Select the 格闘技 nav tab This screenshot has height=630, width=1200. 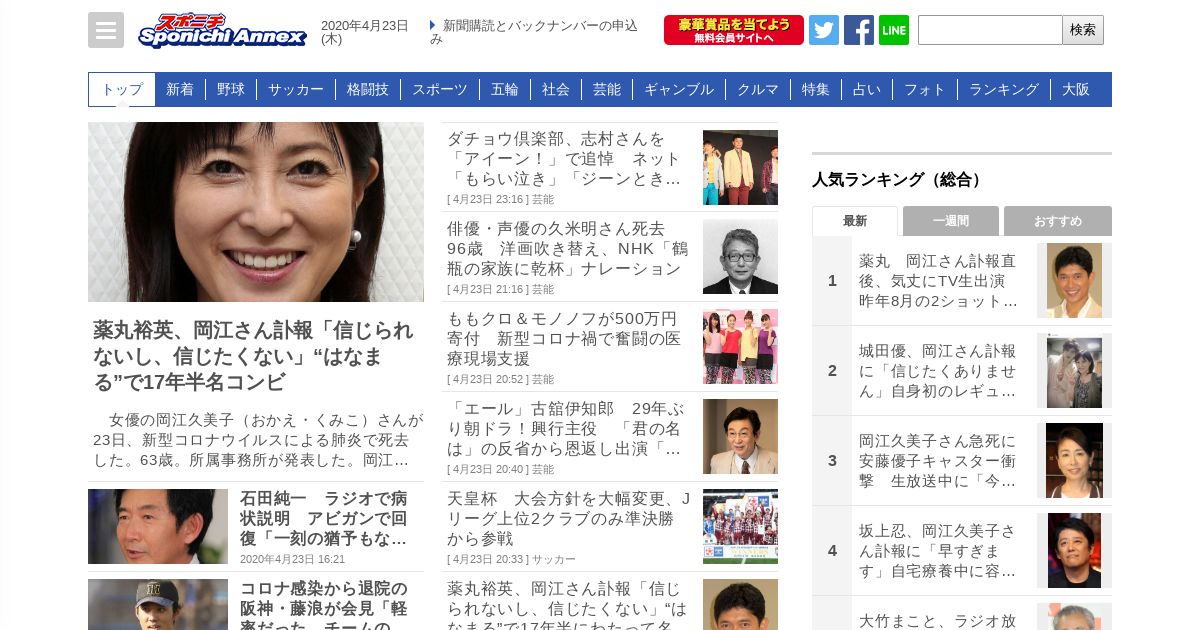tap(368, 89)
